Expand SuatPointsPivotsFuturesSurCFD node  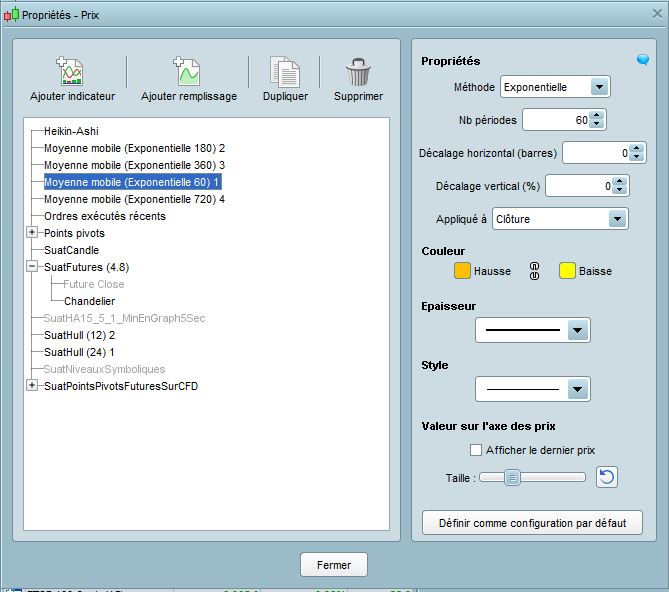tap(32, 385)
